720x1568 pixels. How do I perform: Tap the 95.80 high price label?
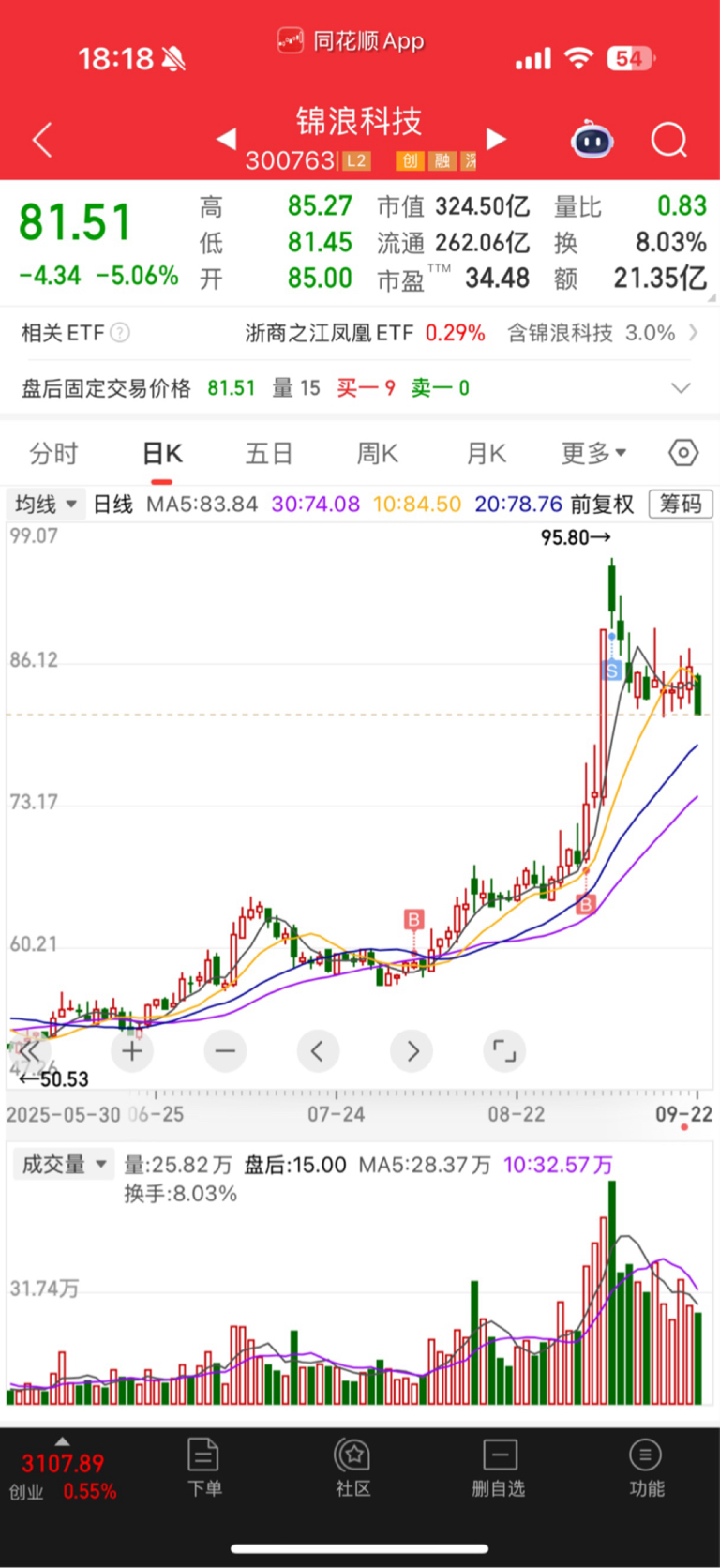click(x=576, y=537)
